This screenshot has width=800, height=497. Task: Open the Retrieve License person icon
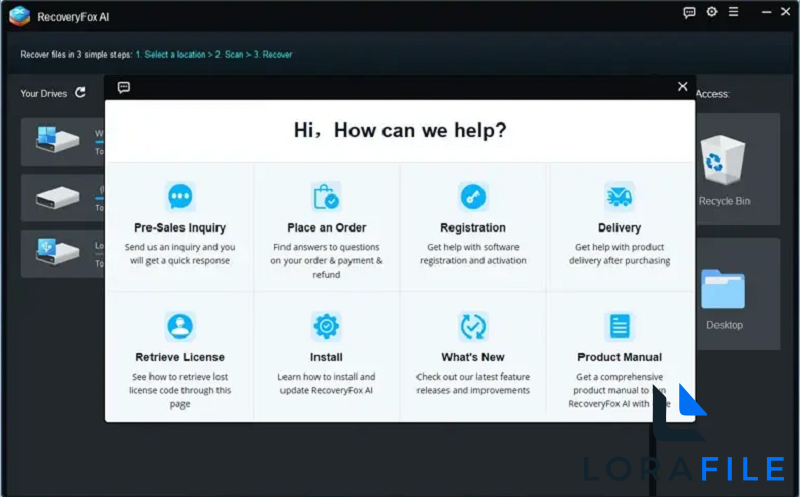tap(180, 326)
